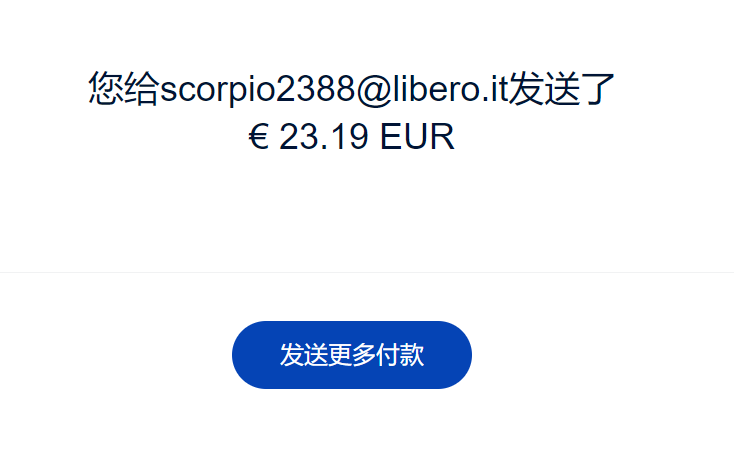The height and width of the screenshot is (466, 734).
Task: Click the 发送了 text after the email
Action: [561, 89]
